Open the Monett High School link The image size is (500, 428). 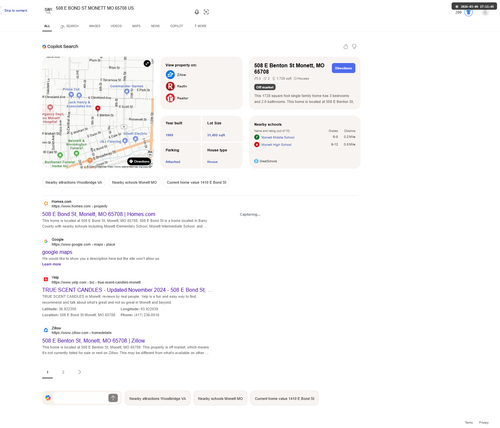click(276, 145)
